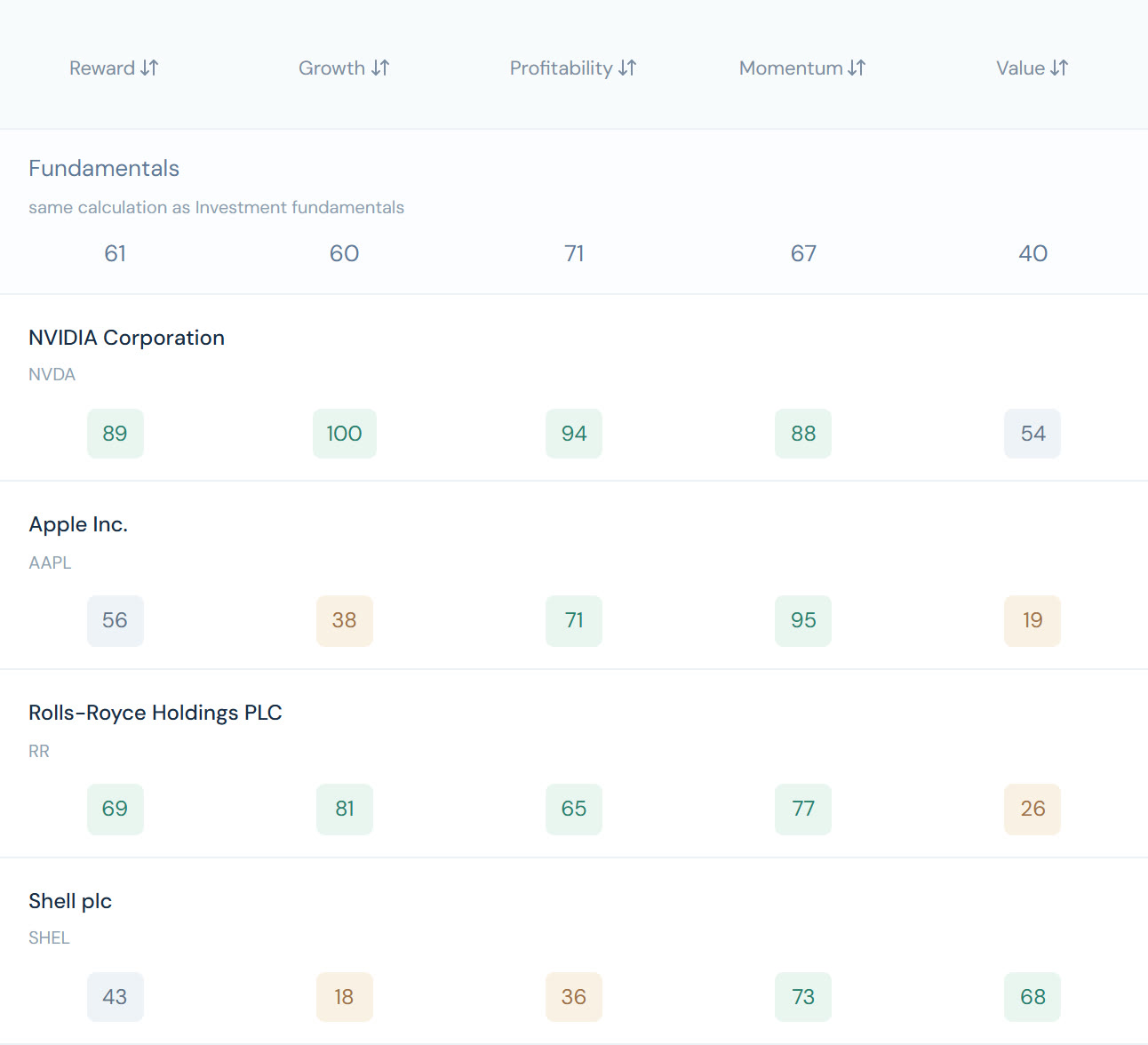
Task: Click Apple Profitability score badge 71
Action: [x=574, y=620]
